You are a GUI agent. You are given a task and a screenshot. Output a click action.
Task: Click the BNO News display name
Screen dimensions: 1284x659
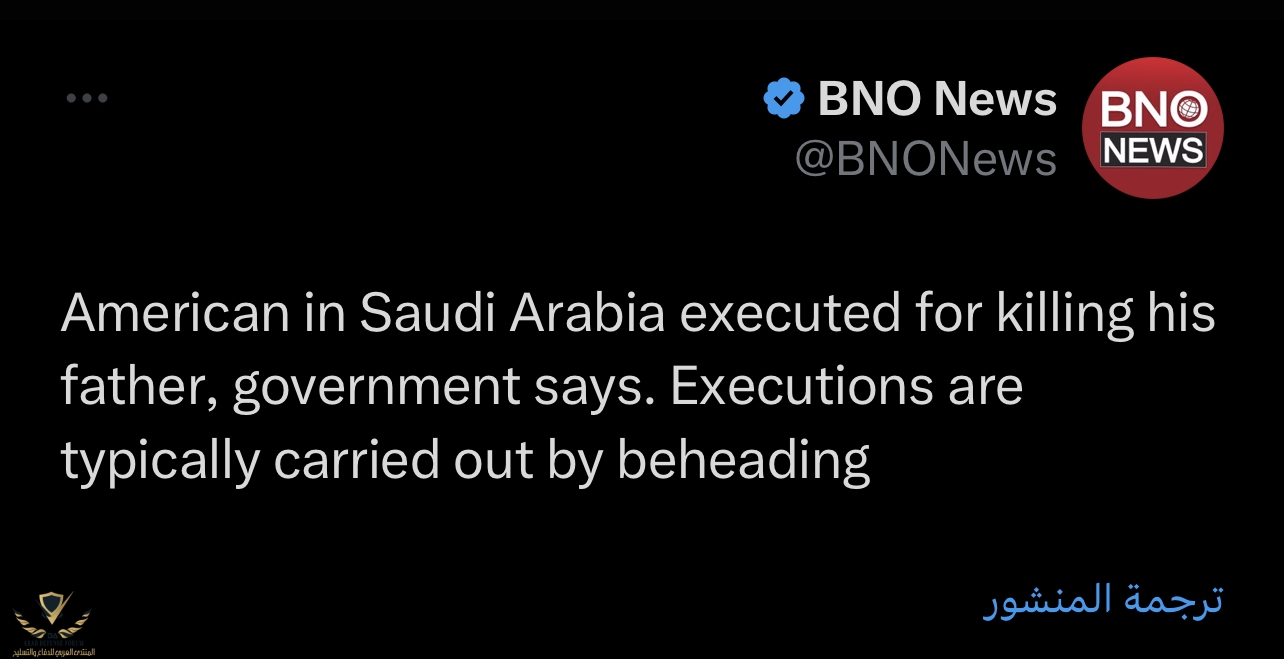pos(937,98)
